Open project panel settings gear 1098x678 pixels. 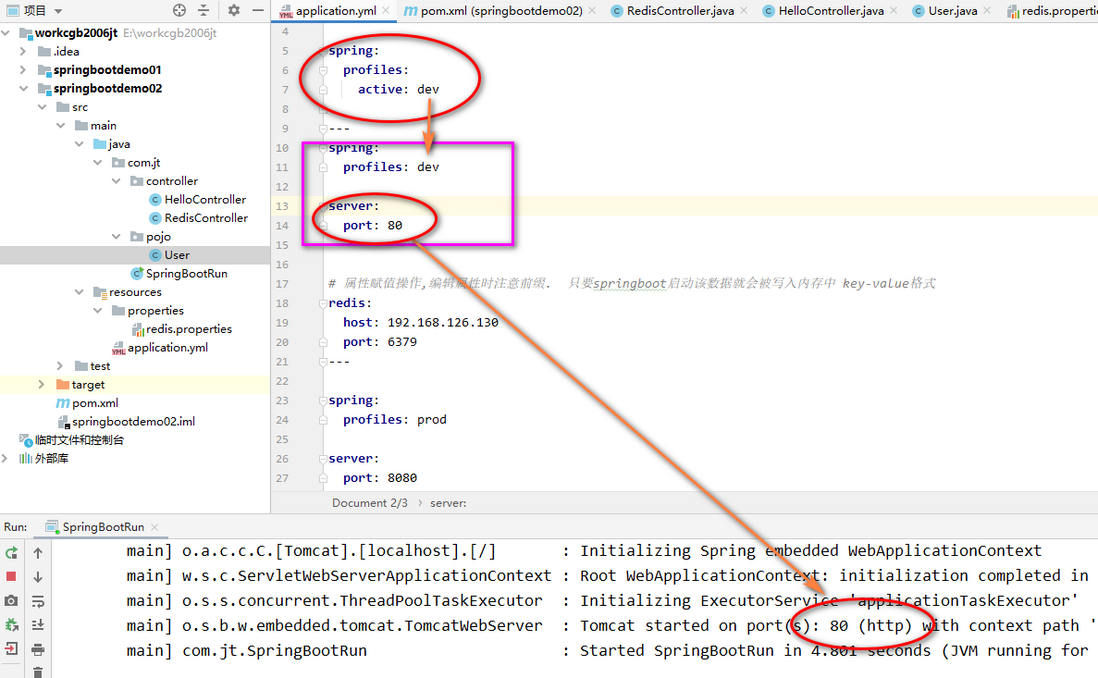pyautogui.click(x=234, y=10)
